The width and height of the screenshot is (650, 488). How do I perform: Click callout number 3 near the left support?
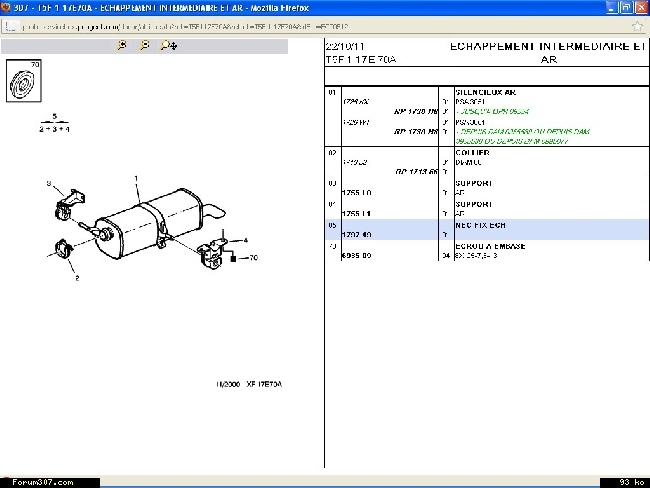49,183
